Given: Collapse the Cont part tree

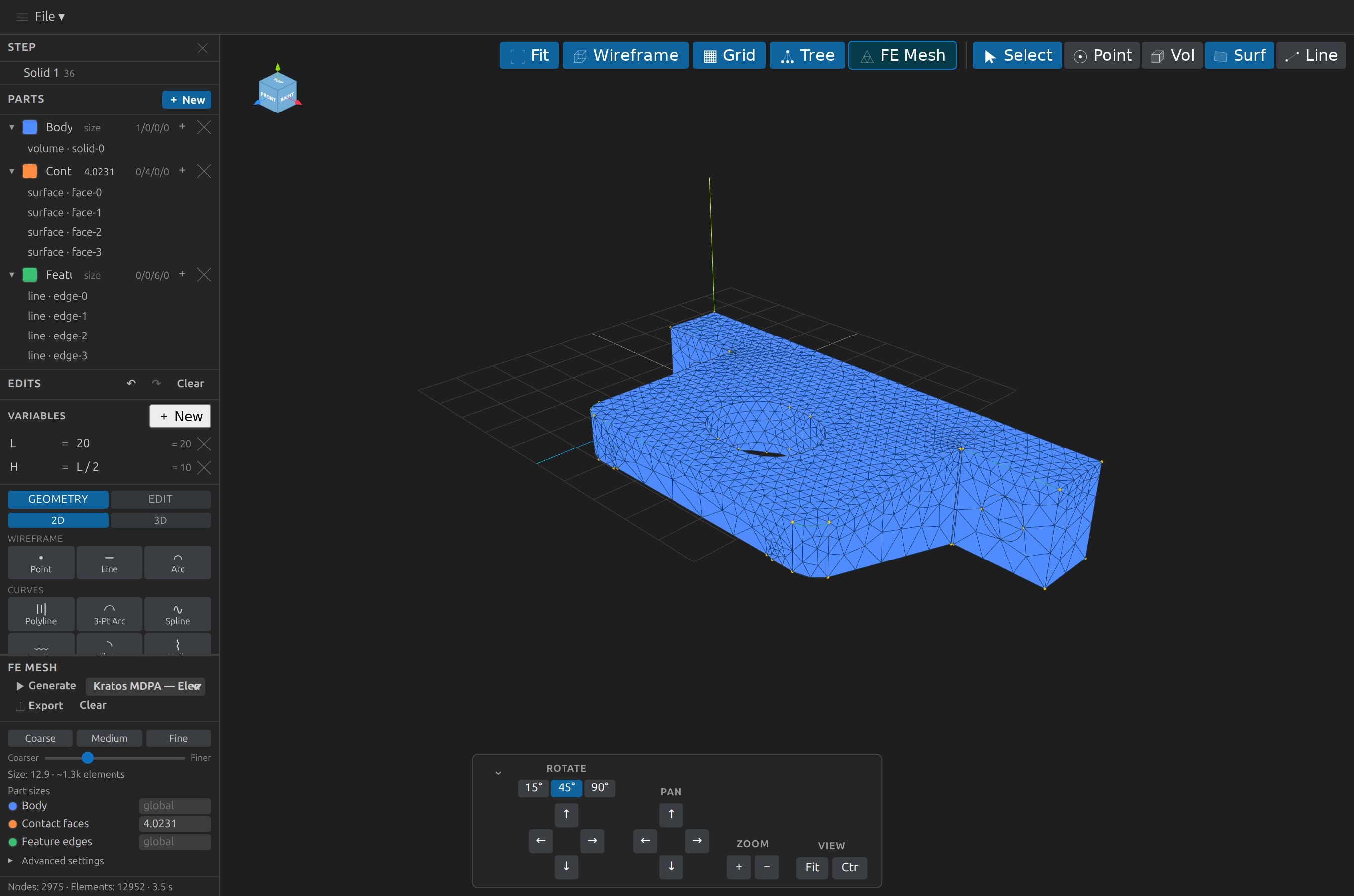Looking at the screenshot, I should pyautogui.click(x=12, y=171).
